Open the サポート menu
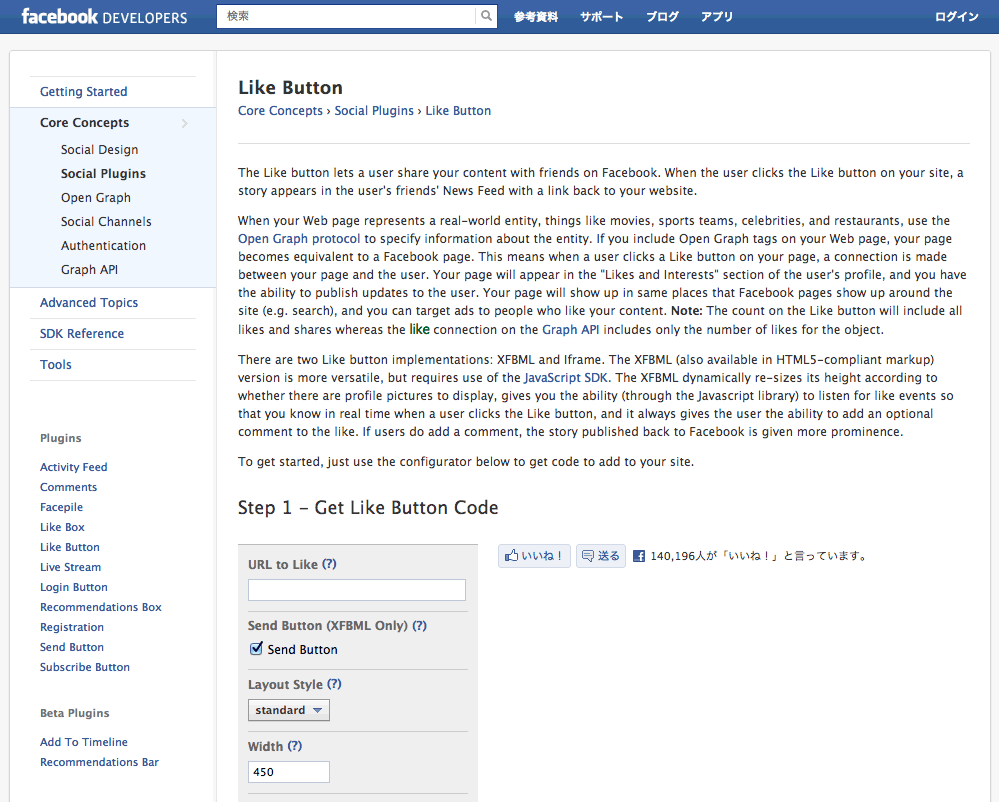The width and height of the screenshot is (999, 802). 601,17
